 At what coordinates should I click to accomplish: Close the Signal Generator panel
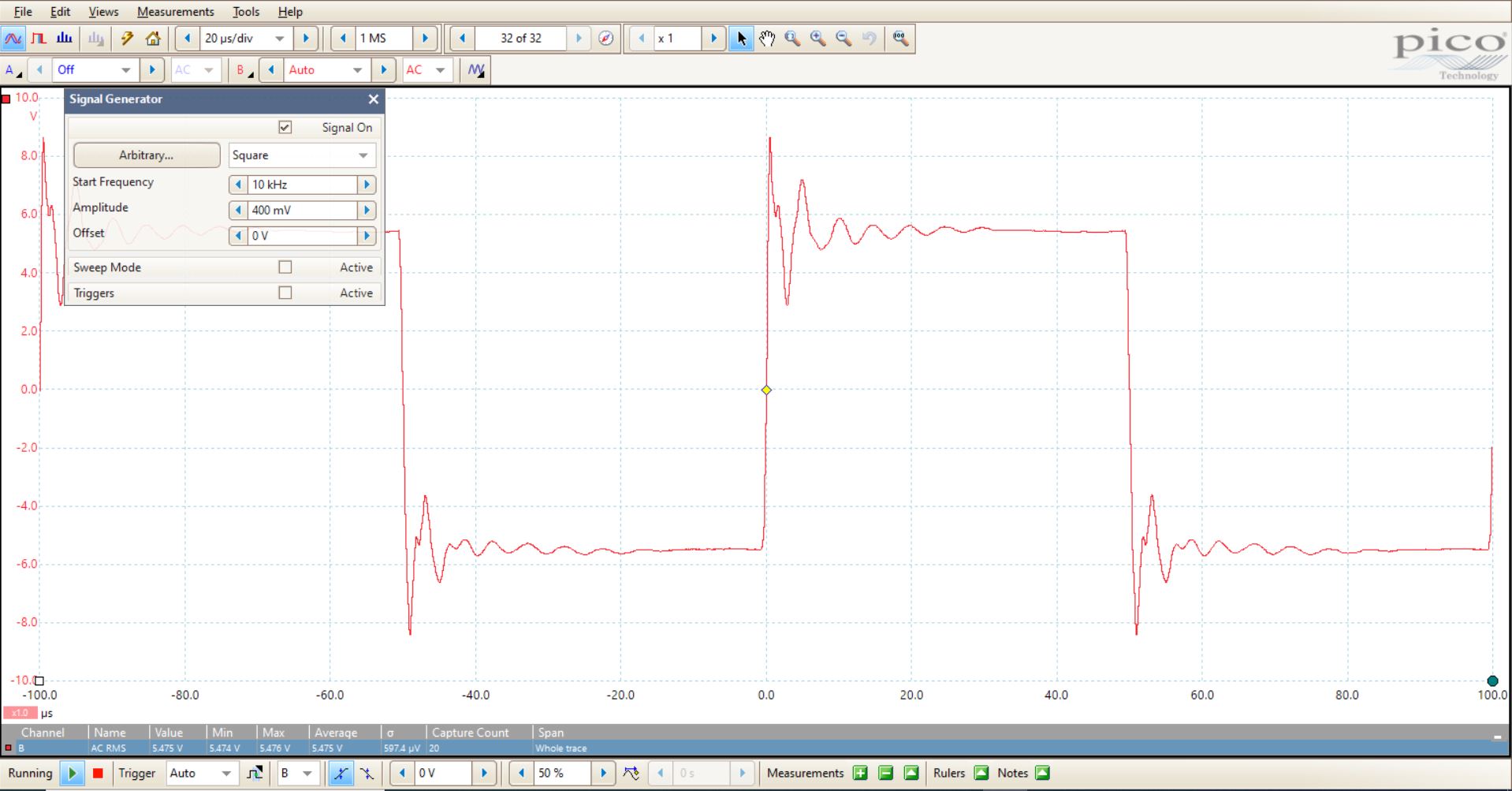pos(374,99)
